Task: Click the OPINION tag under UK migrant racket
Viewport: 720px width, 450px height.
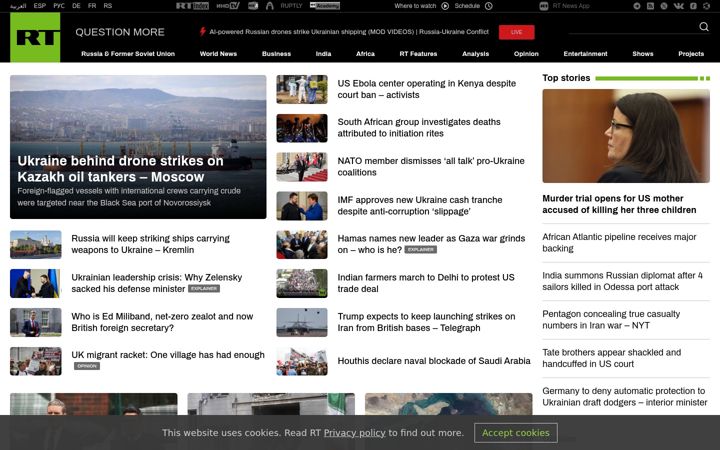Action: tap(87, 366)
